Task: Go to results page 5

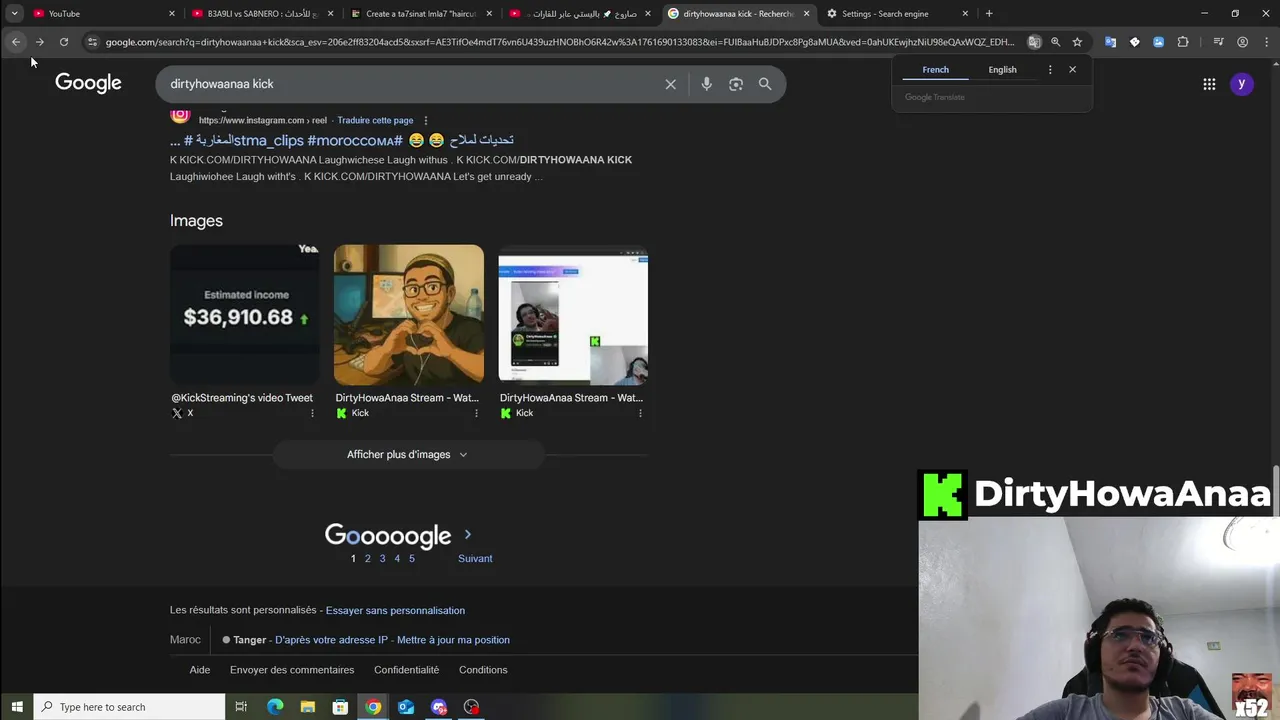Action: [x=411, y=558]
